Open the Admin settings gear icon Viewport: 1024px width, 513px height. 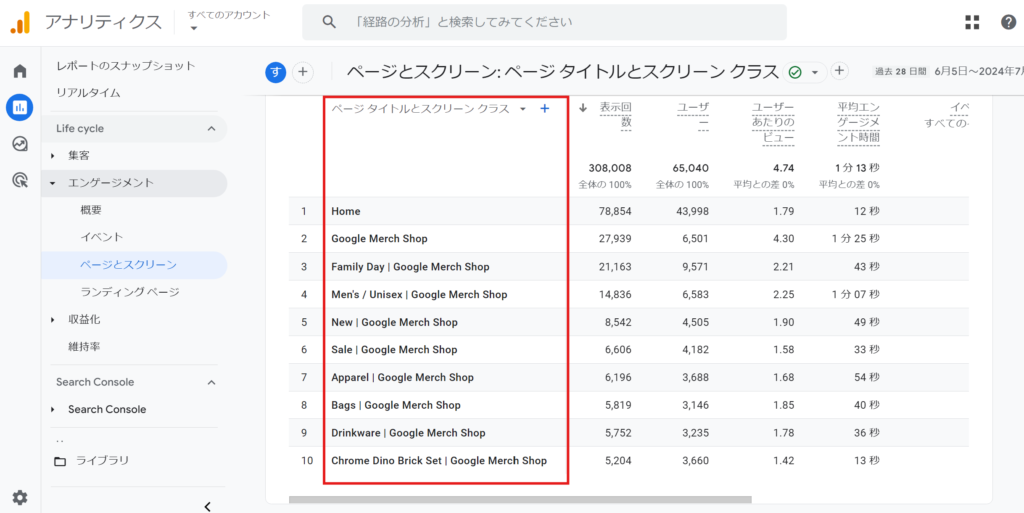[19, 497]
